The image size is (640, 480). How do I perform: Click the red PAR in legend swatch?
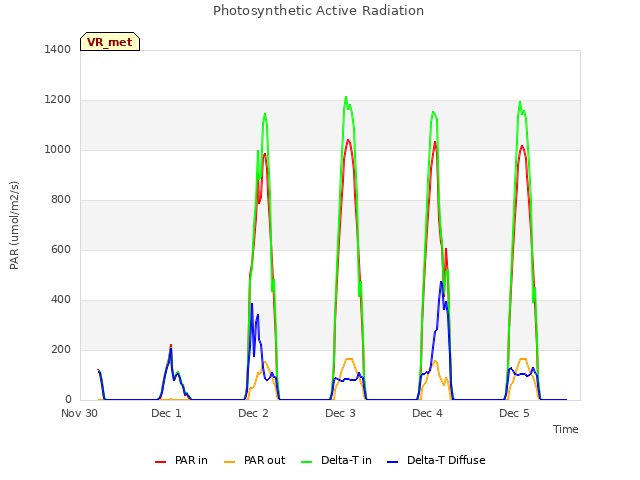tap(160, 462)
